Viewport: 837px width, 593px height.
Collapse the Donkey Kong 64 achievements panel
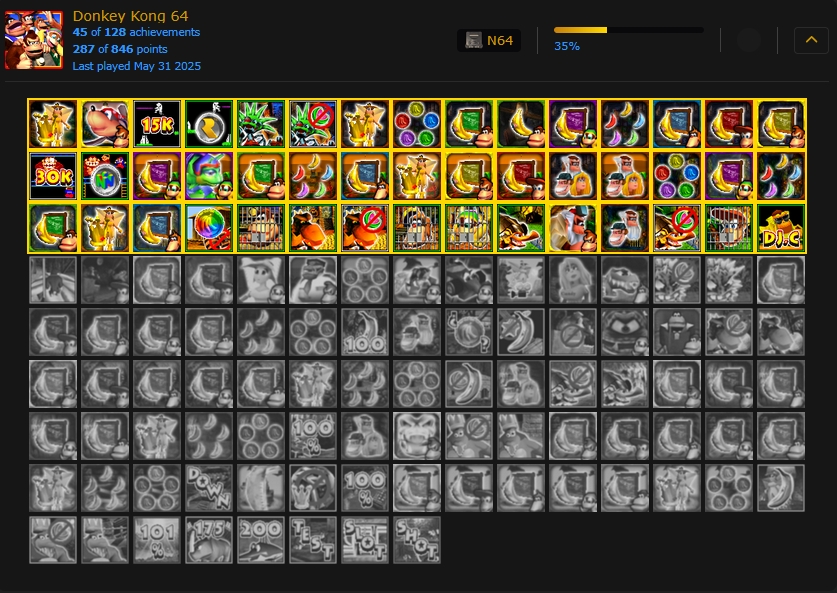point(811,40)
